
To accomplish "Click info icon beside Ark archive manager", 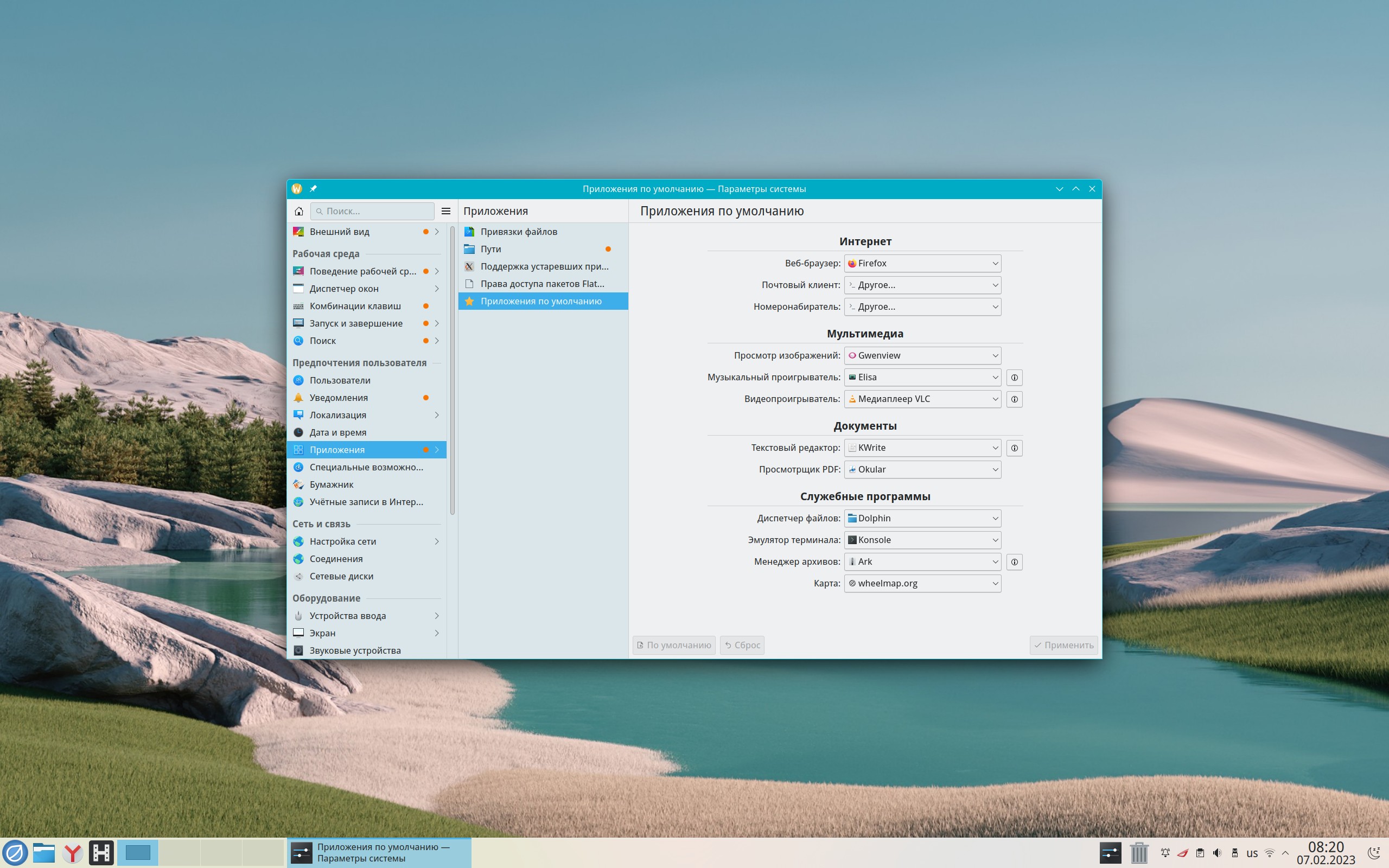I will point(1014,561).
